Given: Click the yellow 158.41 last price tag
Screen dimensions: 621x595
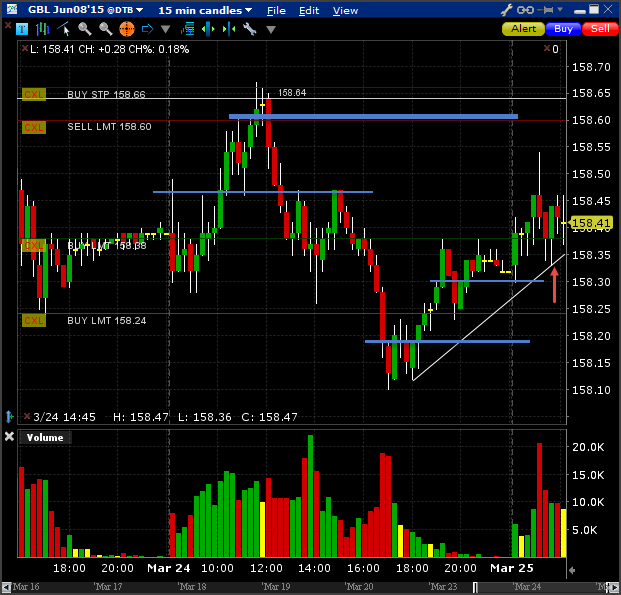Looking at the screenshot, I should tap(591, 223).
